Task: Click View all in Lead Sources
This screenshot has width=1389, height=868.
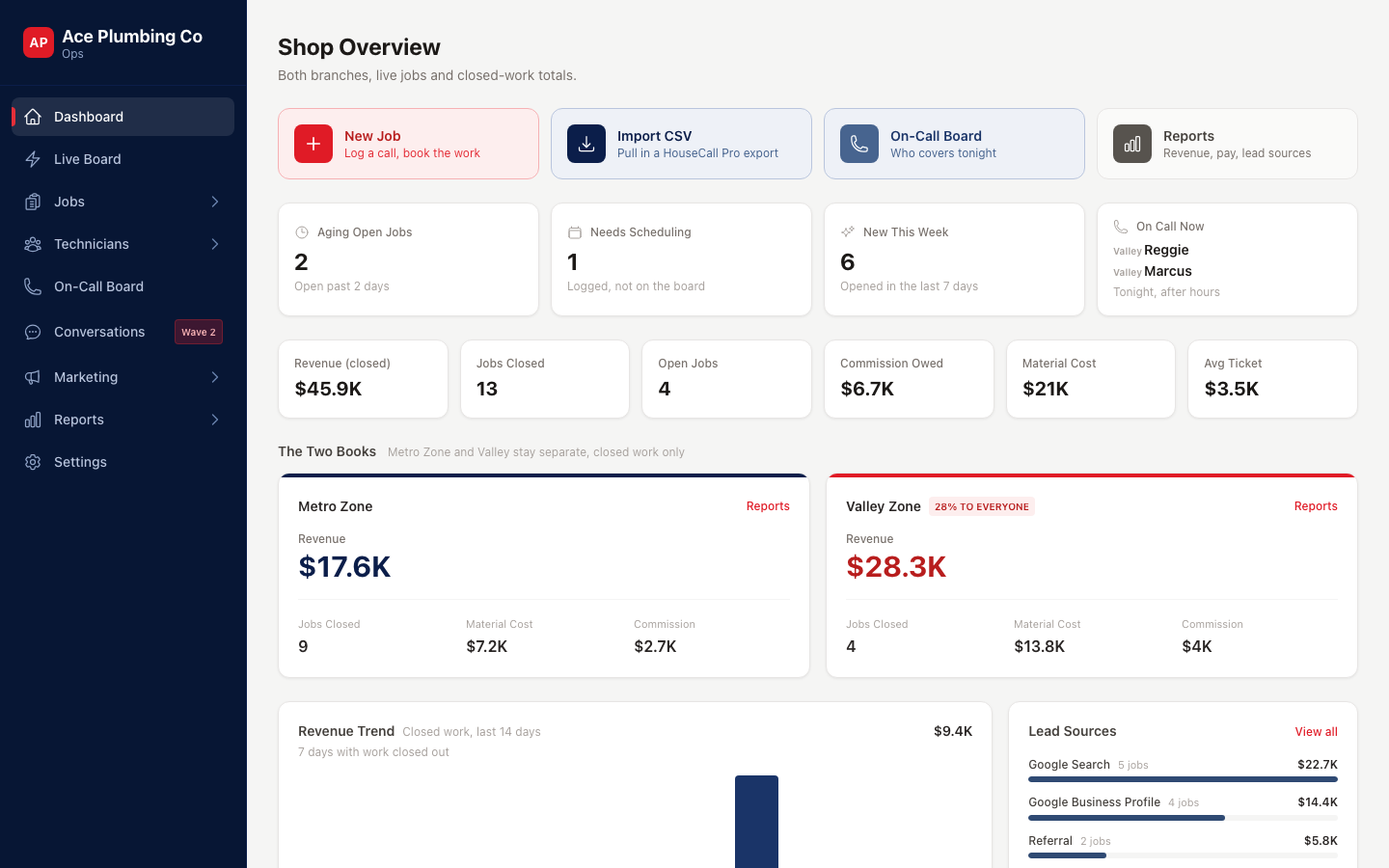Action: [1316, 732]
